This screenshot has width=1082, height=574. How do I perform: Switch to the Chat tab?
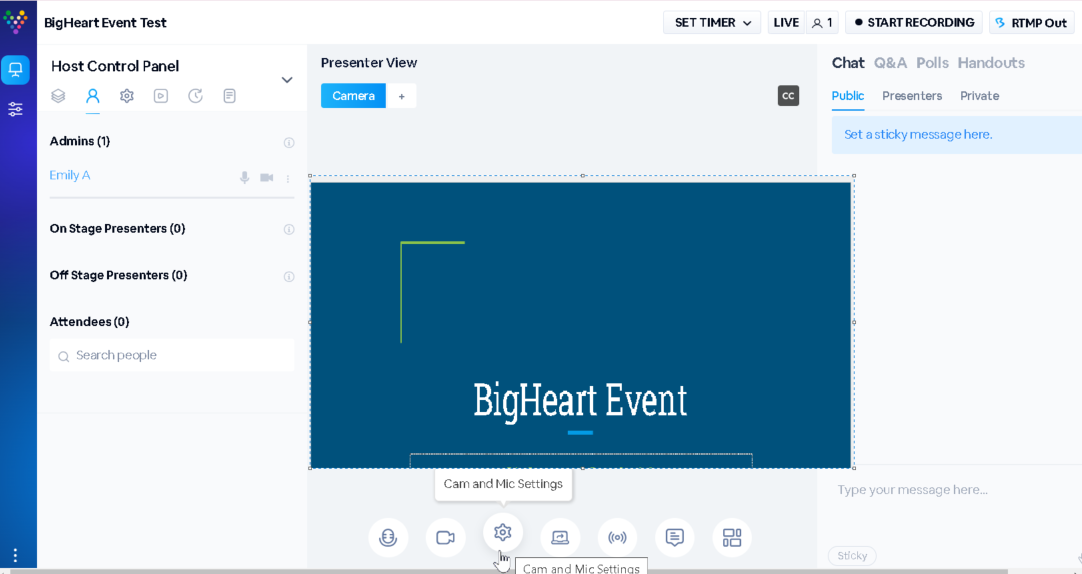click(x=848, y=63)
